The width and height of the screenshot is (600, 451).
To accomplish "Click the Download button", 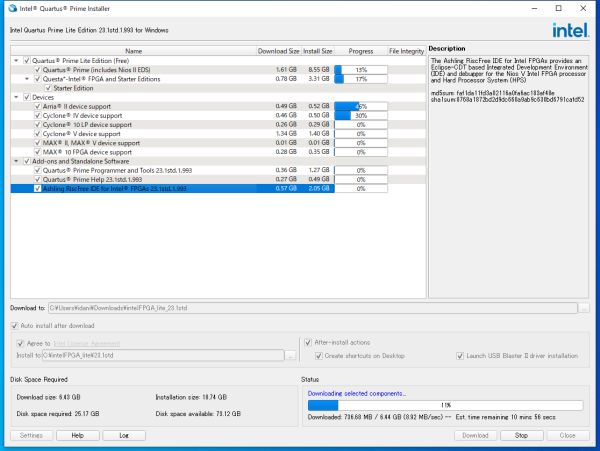I will click(475, 435).
